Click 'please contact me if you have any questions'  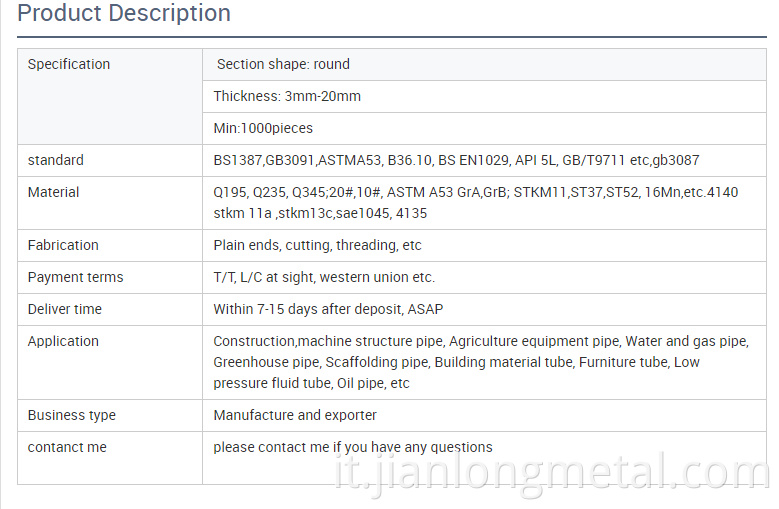click(353, 447)
